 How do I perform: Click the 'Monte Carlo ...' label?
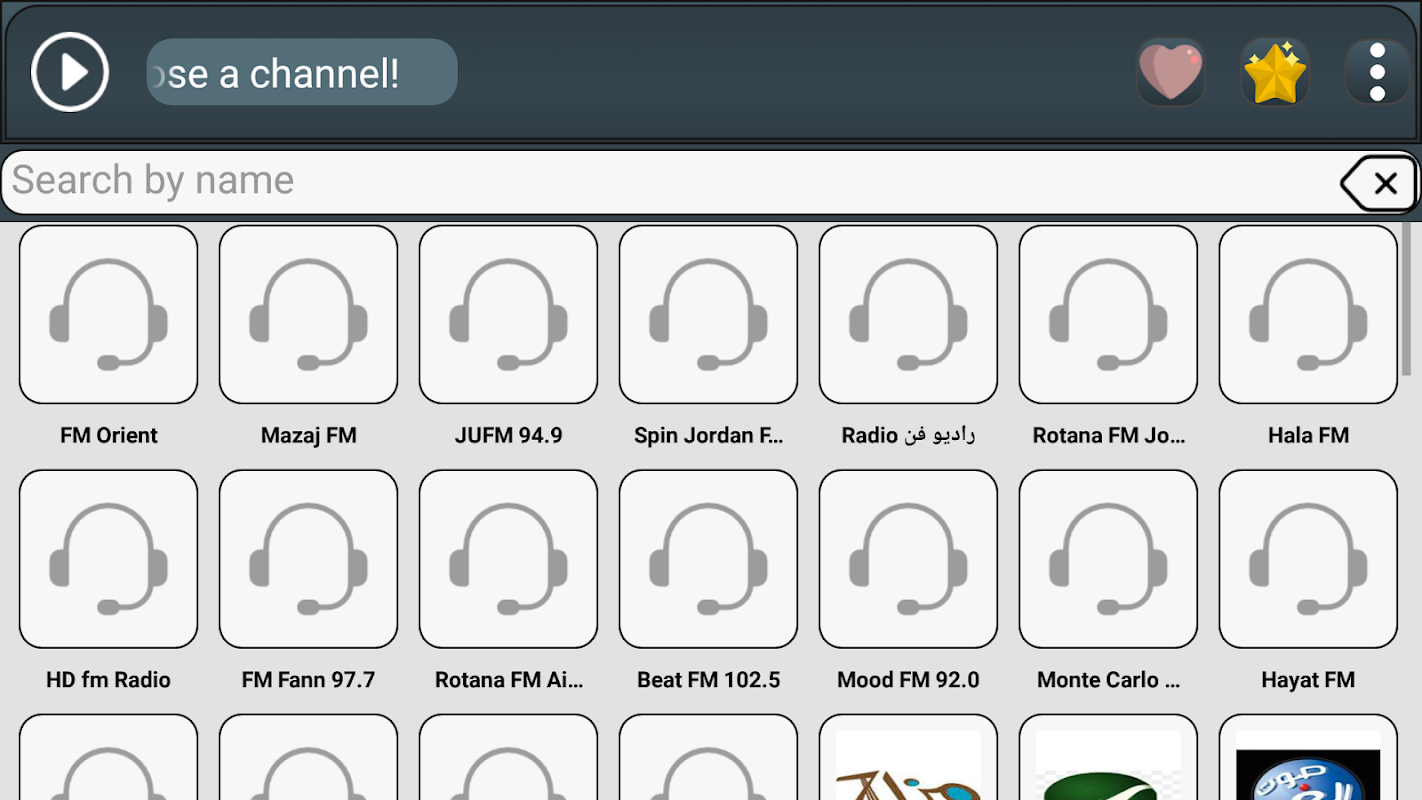[1108, 680]
